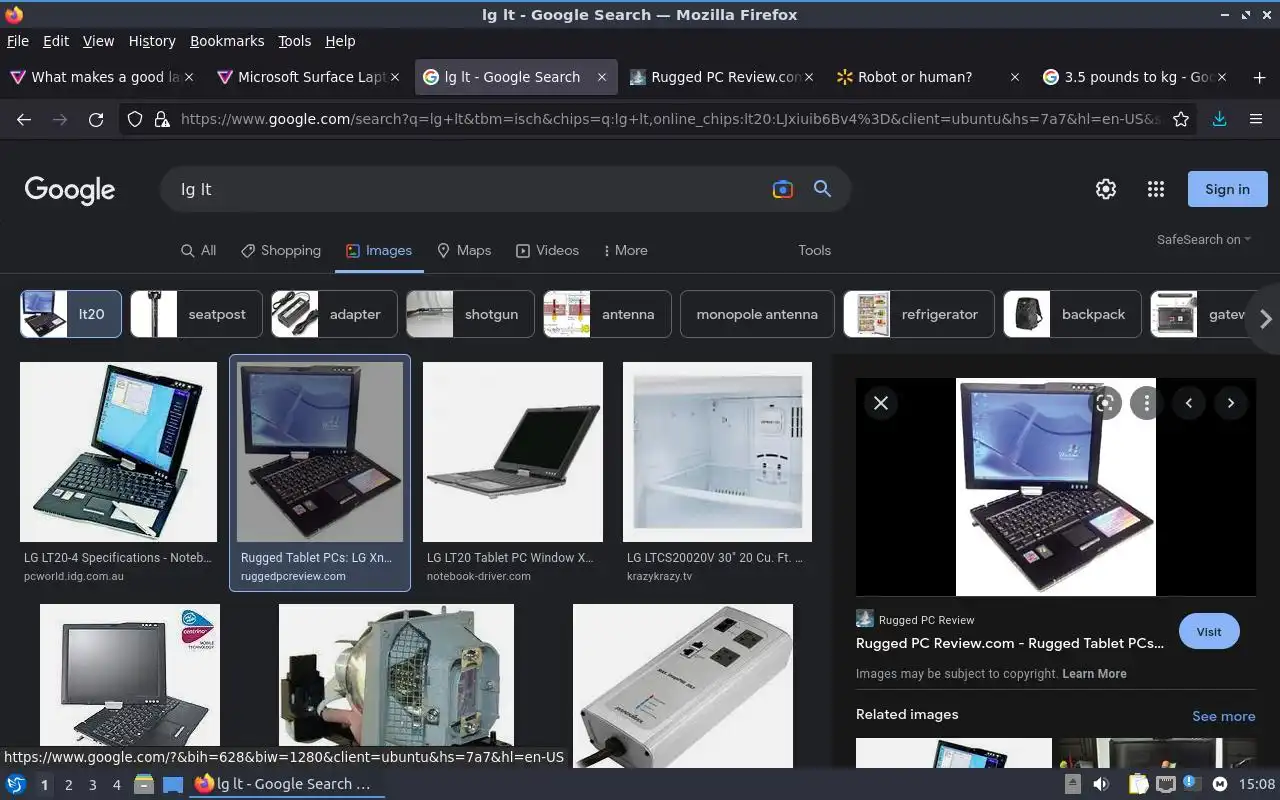This screenshot has width=1280, height=800.
Task: Go to next preview image
Action: click(1231, 403)
